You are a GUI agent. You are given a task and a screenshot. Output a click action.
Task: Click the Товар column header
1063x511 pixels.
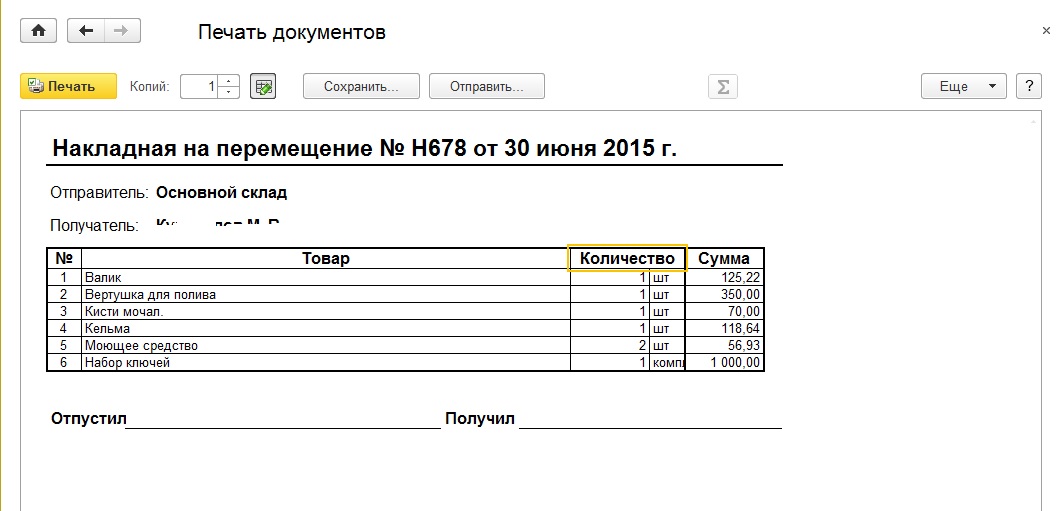tap(325, 258)
